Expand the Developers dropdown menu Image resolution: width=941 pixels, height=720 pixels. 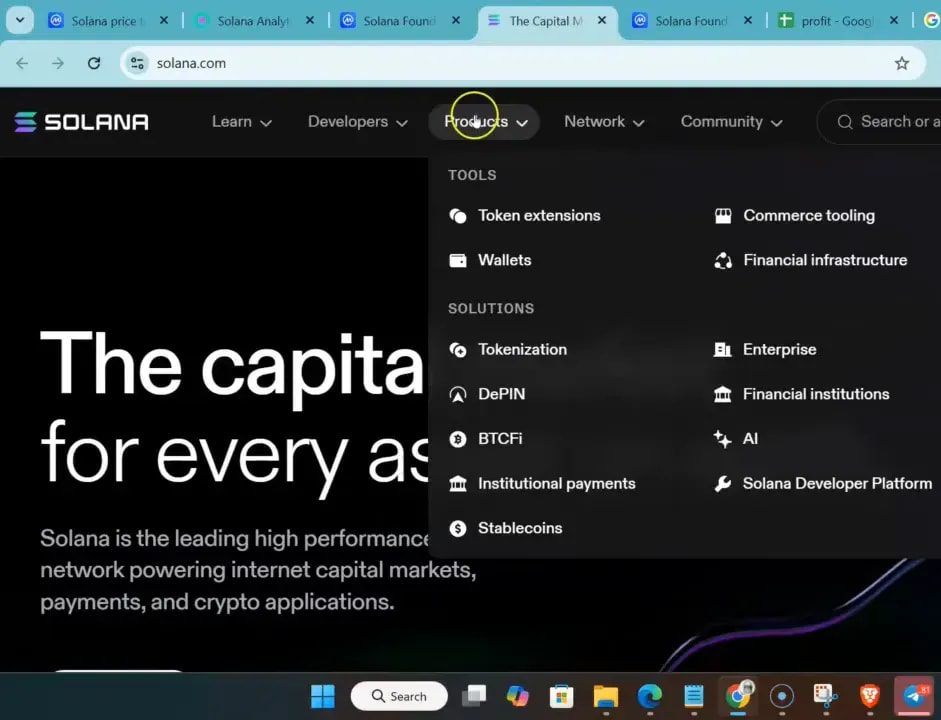(x=357, y=122)
